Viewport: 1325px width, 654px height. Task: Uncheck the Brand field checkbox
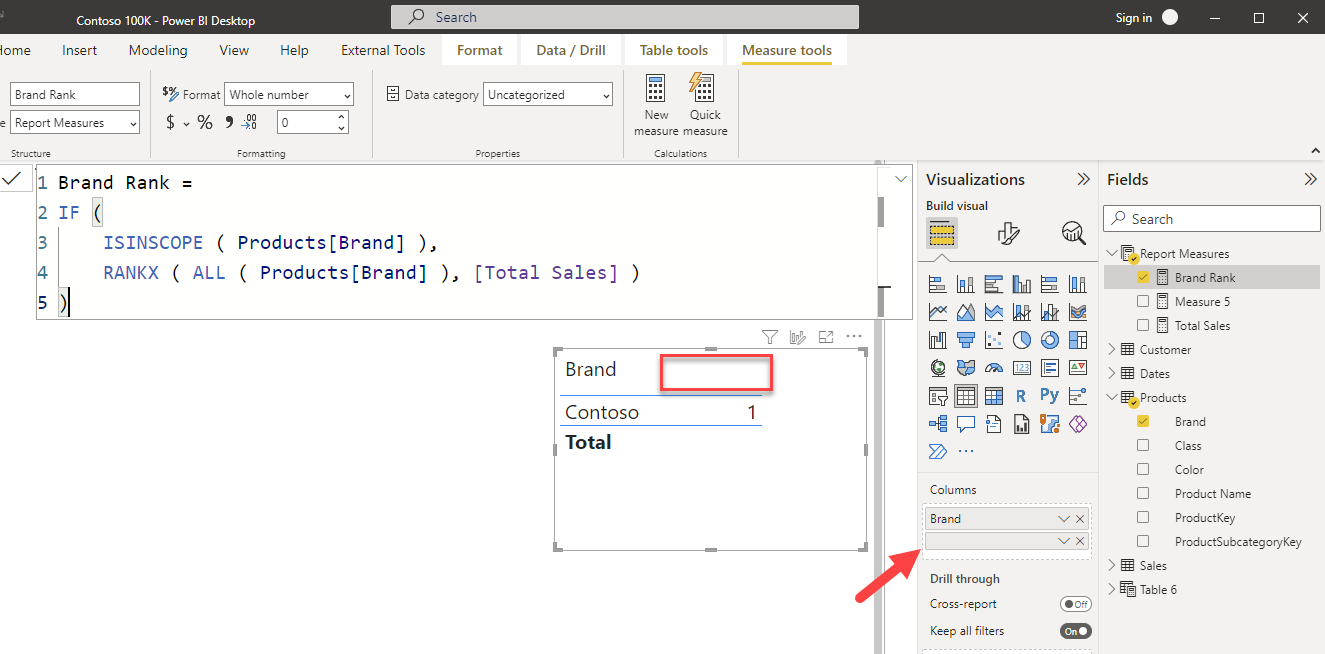(x=1143, y=422)
